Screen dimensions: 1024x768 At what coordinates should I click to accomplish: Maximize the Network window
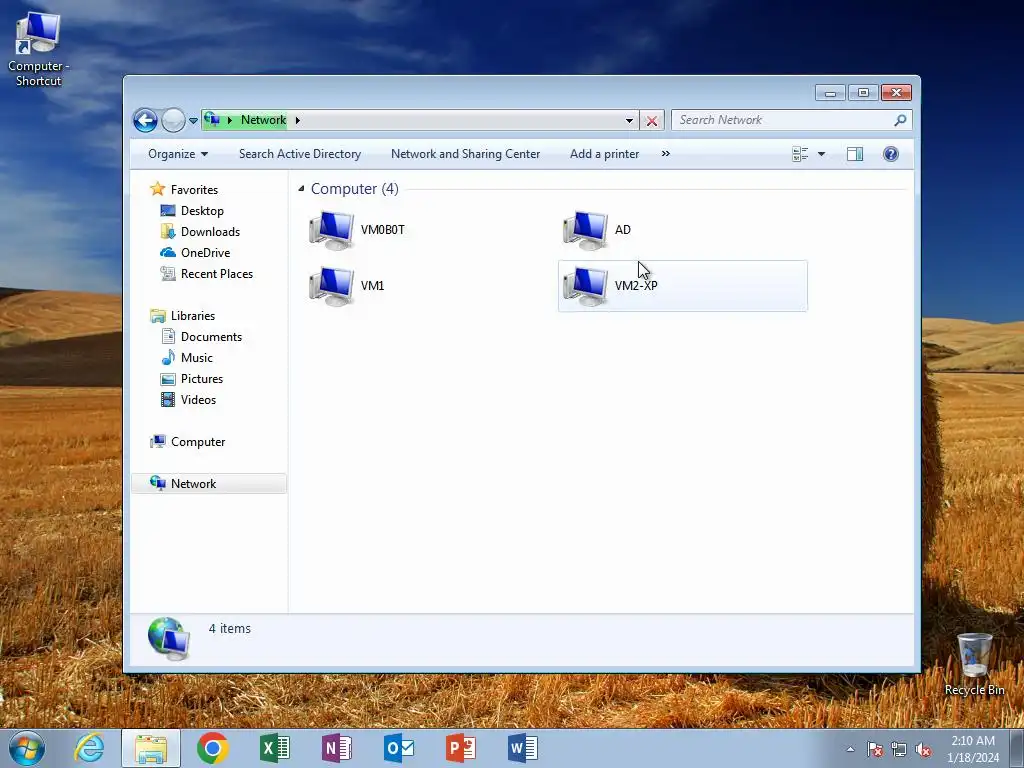tap(863, 93)
